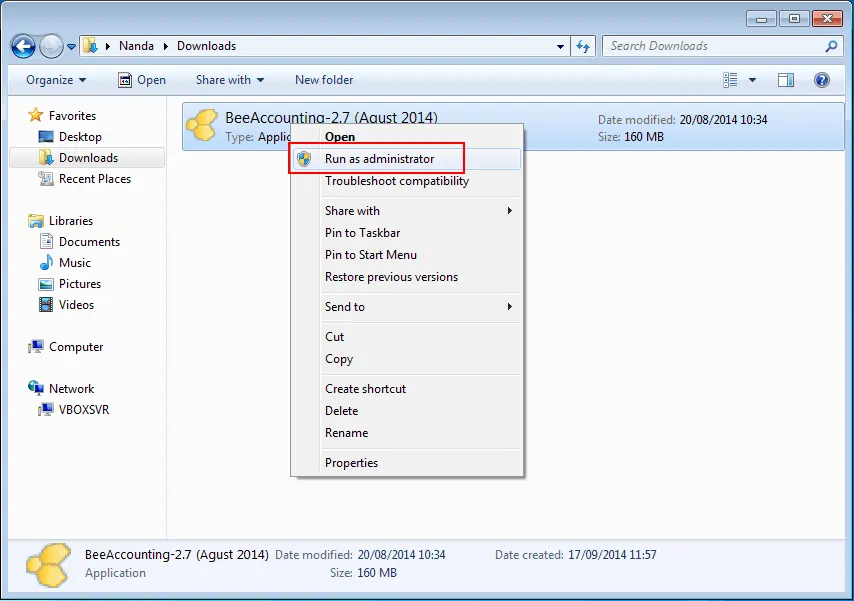
Task: Click the BeeAccounting icon in details pane
Action: point(48,565)
